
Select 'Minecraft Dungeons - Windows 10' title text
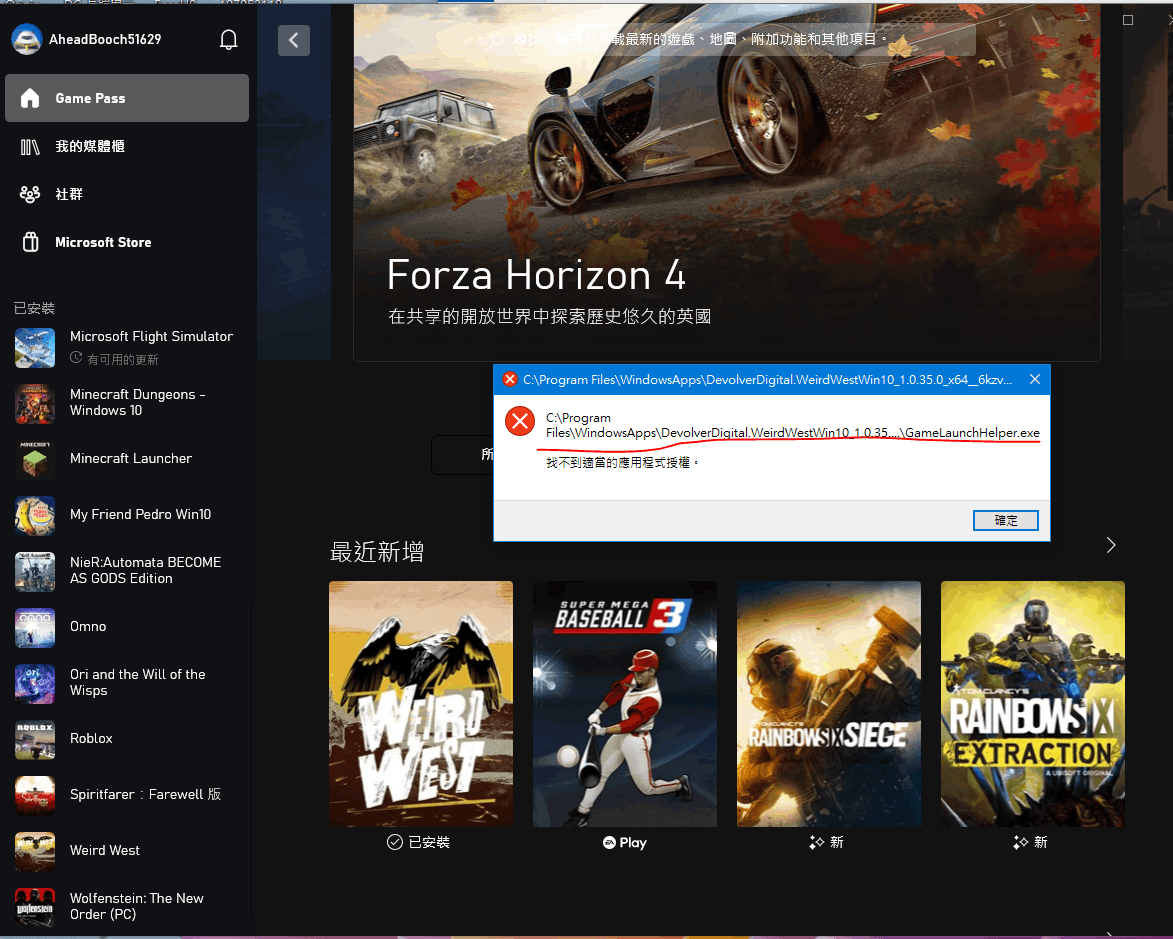[x=138, y=403]
